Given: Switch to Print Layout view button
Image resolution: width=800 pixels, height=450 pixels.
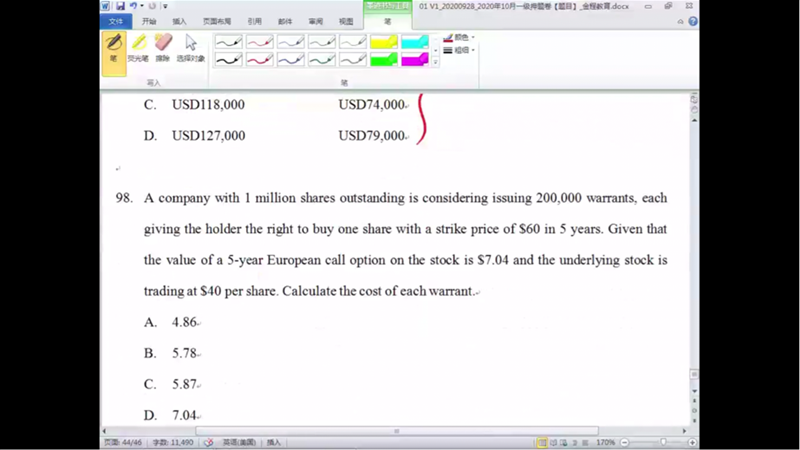Looking at the screenshot, I should 543,442.
